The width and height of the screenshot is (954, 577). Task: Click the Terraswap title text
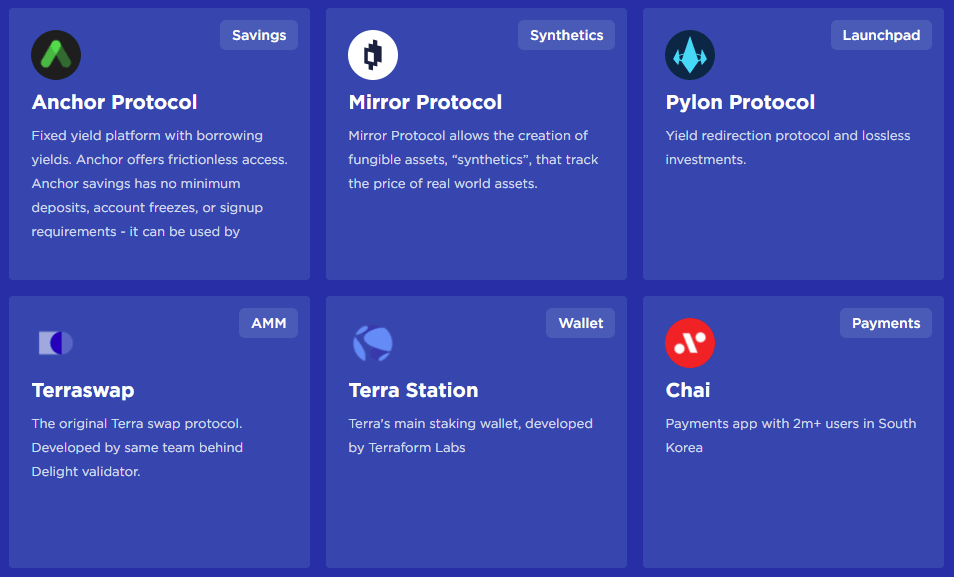[83, 390]
